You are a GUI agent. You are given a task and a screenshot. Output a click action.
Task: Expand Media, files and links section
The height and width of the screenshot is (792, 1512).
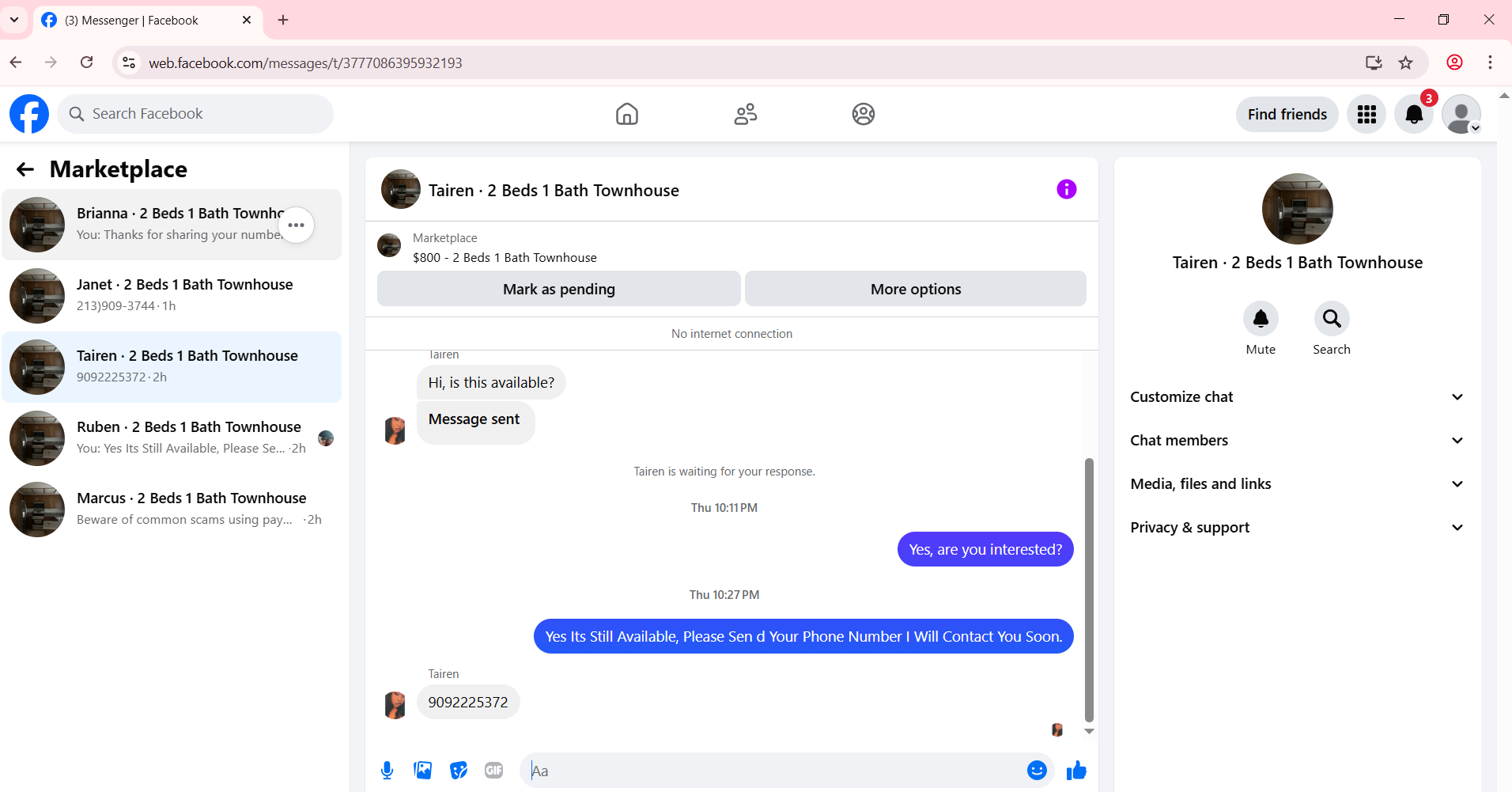1297,484
